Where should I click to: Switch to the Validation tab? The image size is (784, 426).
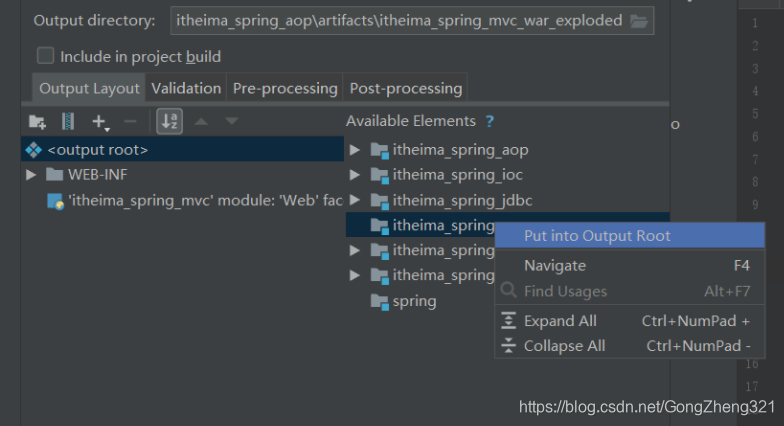pyautogui.click(x=186, y=88)
